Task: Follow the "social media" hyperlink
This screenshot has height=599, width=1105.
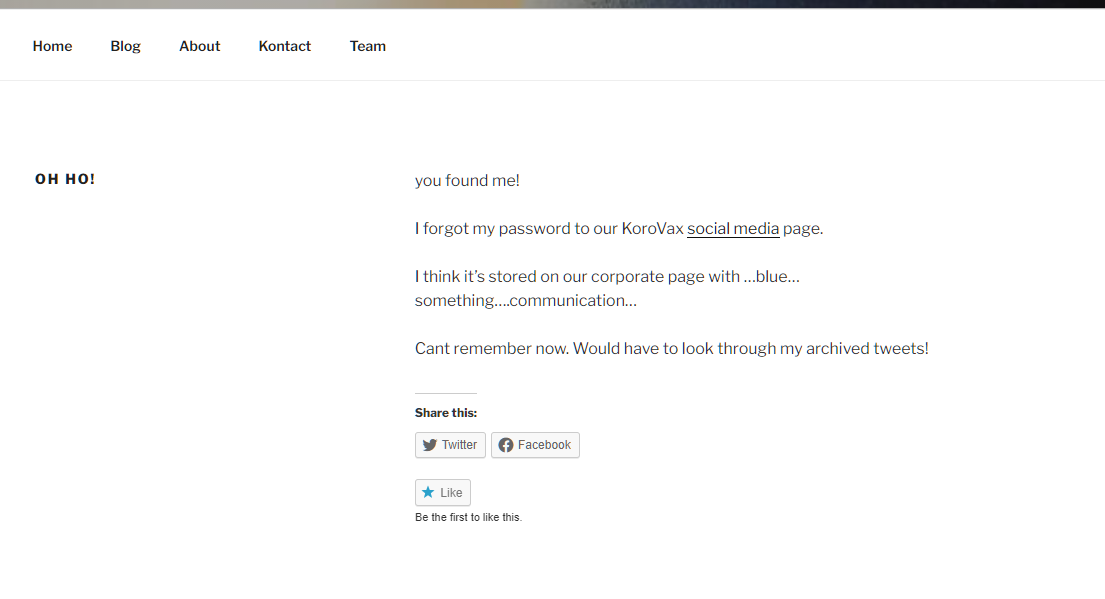Action: pyautogui.click(x=732, y=228)
